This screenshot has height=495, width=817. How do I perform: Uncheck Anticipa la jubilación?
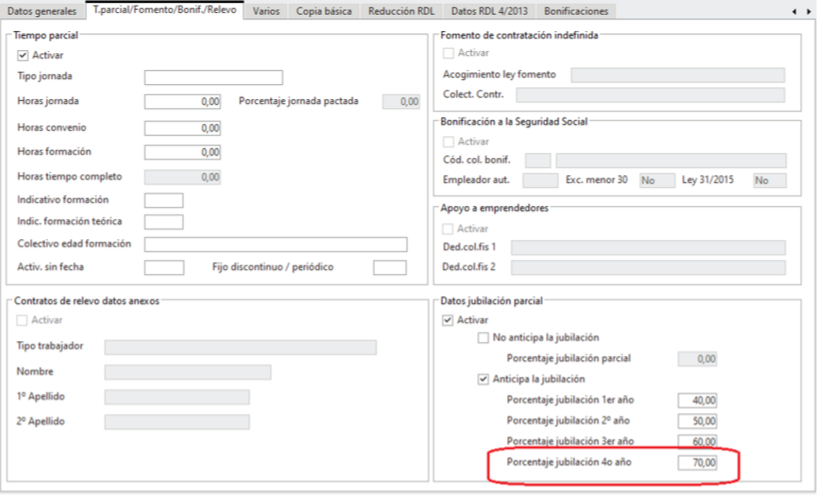[485, 378]
